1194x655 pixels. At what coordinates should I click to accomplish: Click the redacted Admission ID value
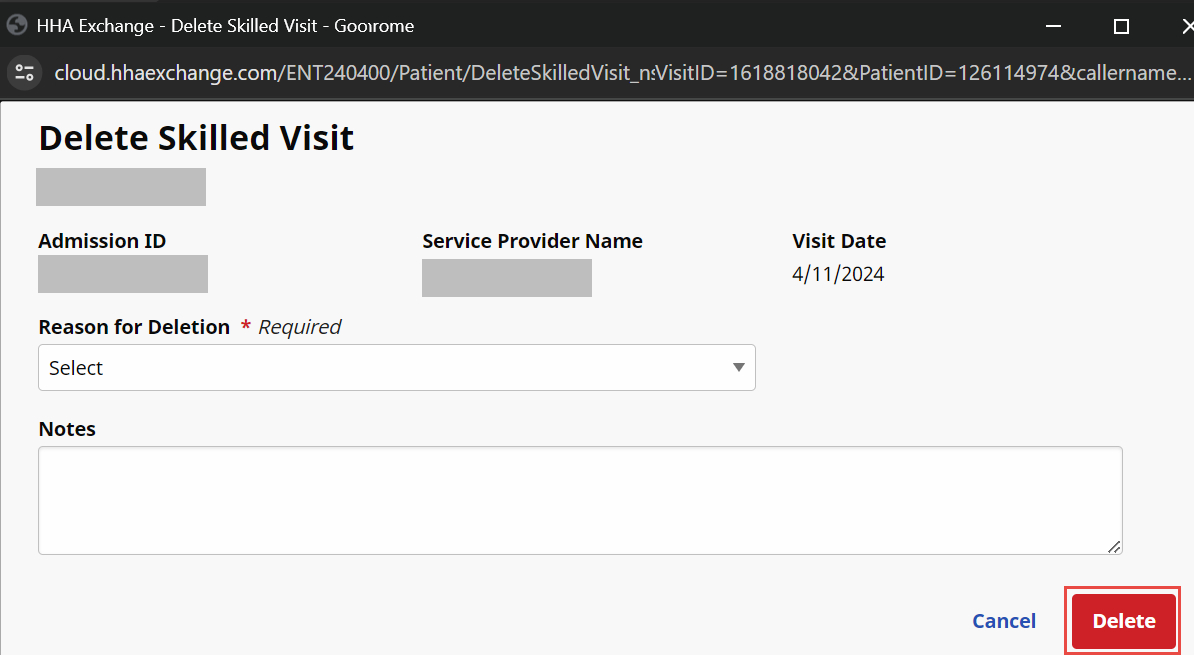(123, 274)
